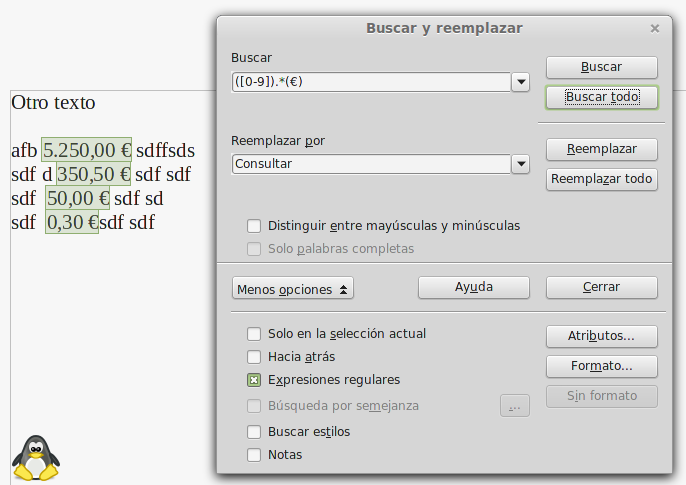Click the Tux penguin image
686x485 pixels.
point(36,458)
